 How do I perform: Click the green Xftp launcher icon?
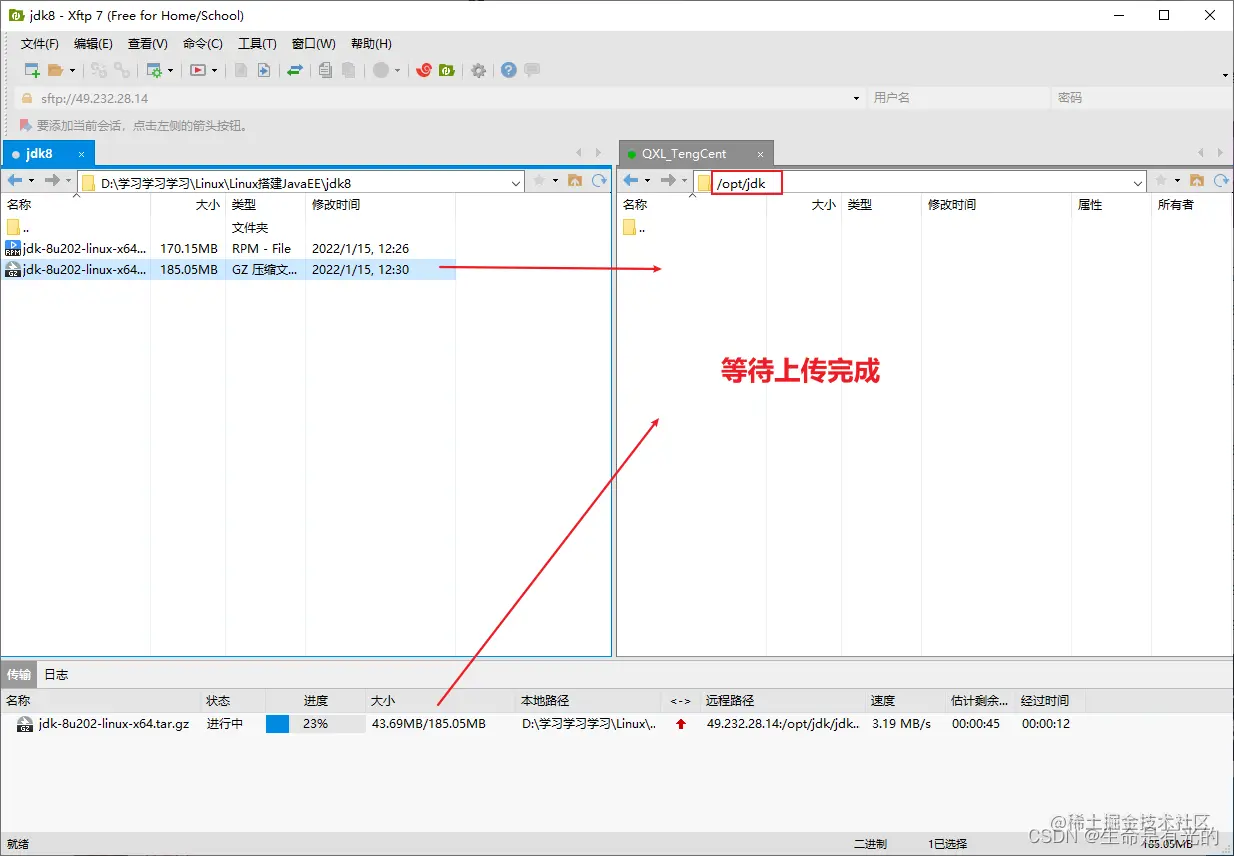[447, 70]
